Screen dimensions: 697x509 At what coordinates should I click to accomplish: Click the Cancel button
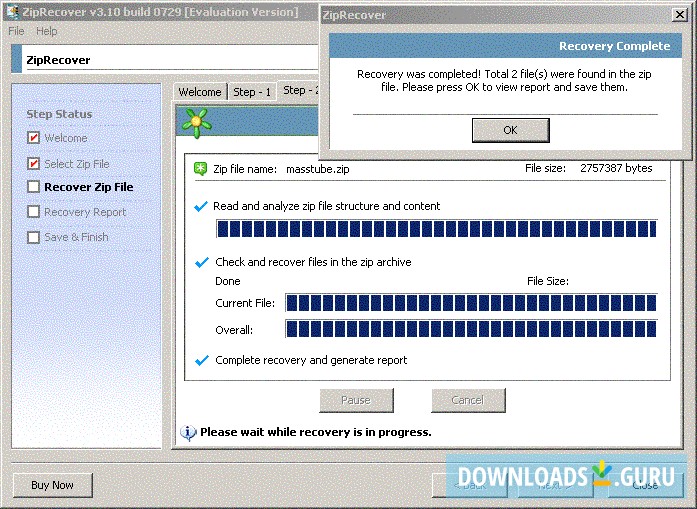468,400
